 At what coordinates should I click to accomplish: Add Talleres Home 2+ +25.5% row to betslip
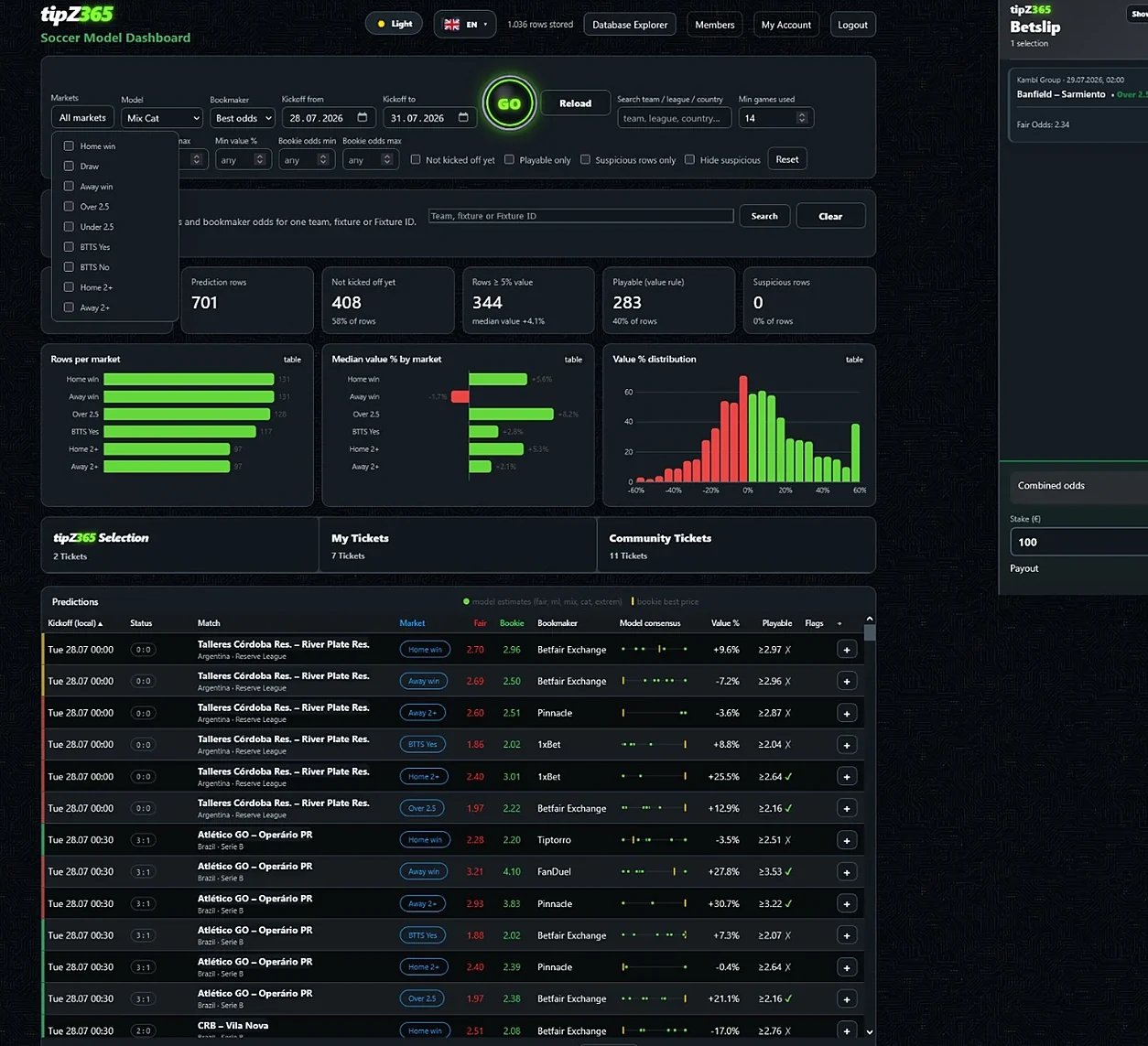click(847, 777)
